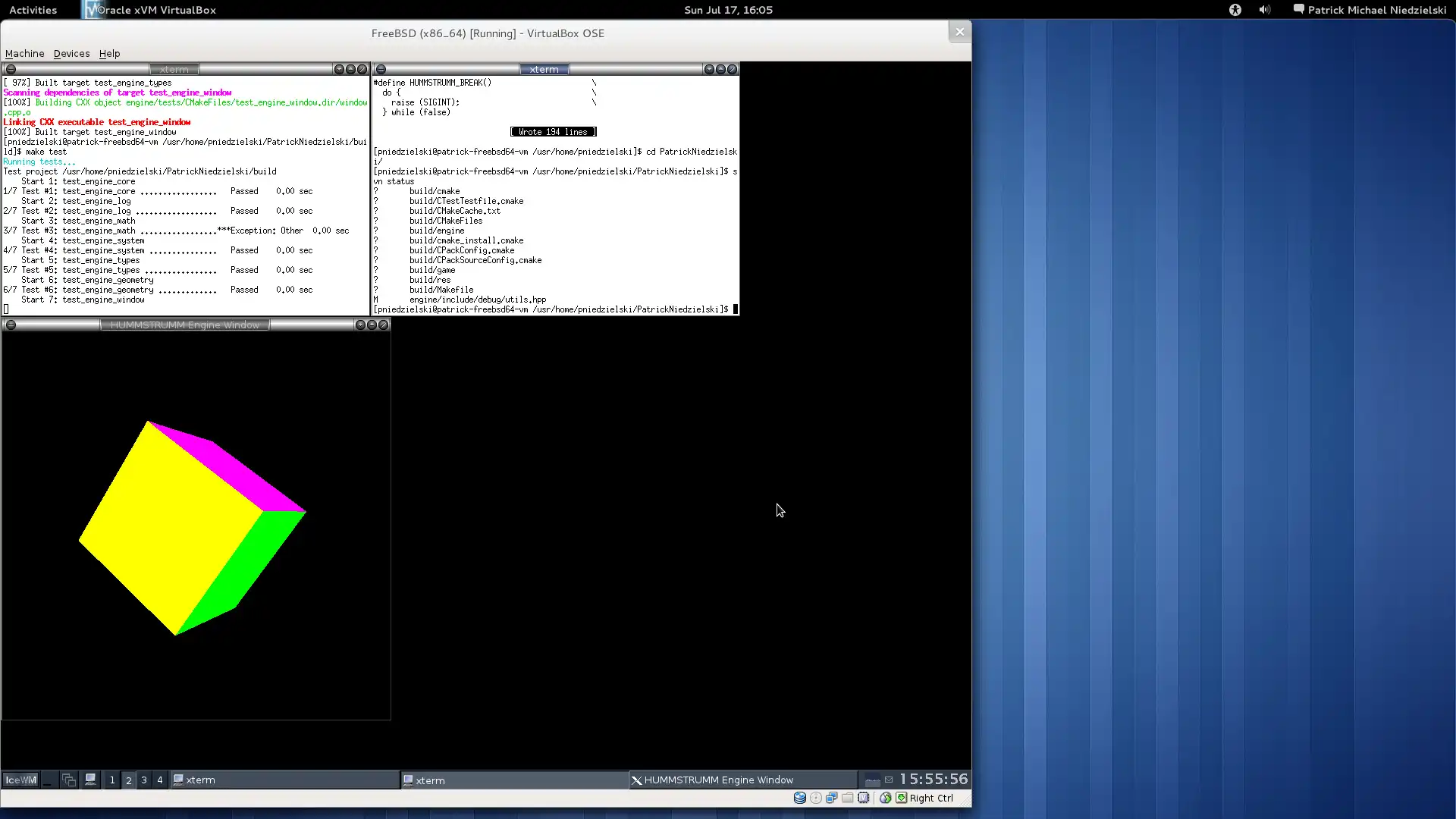This screenshot has width=1456, height=819.
Task: Click the network adapter status icon
Action: click(x=832, y=798)
